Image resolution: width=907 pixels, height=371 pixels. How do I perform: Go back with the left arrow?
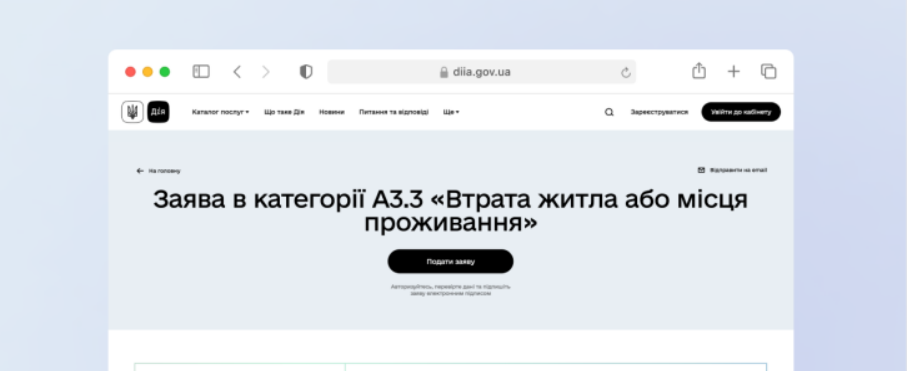[x=237, y=72]
